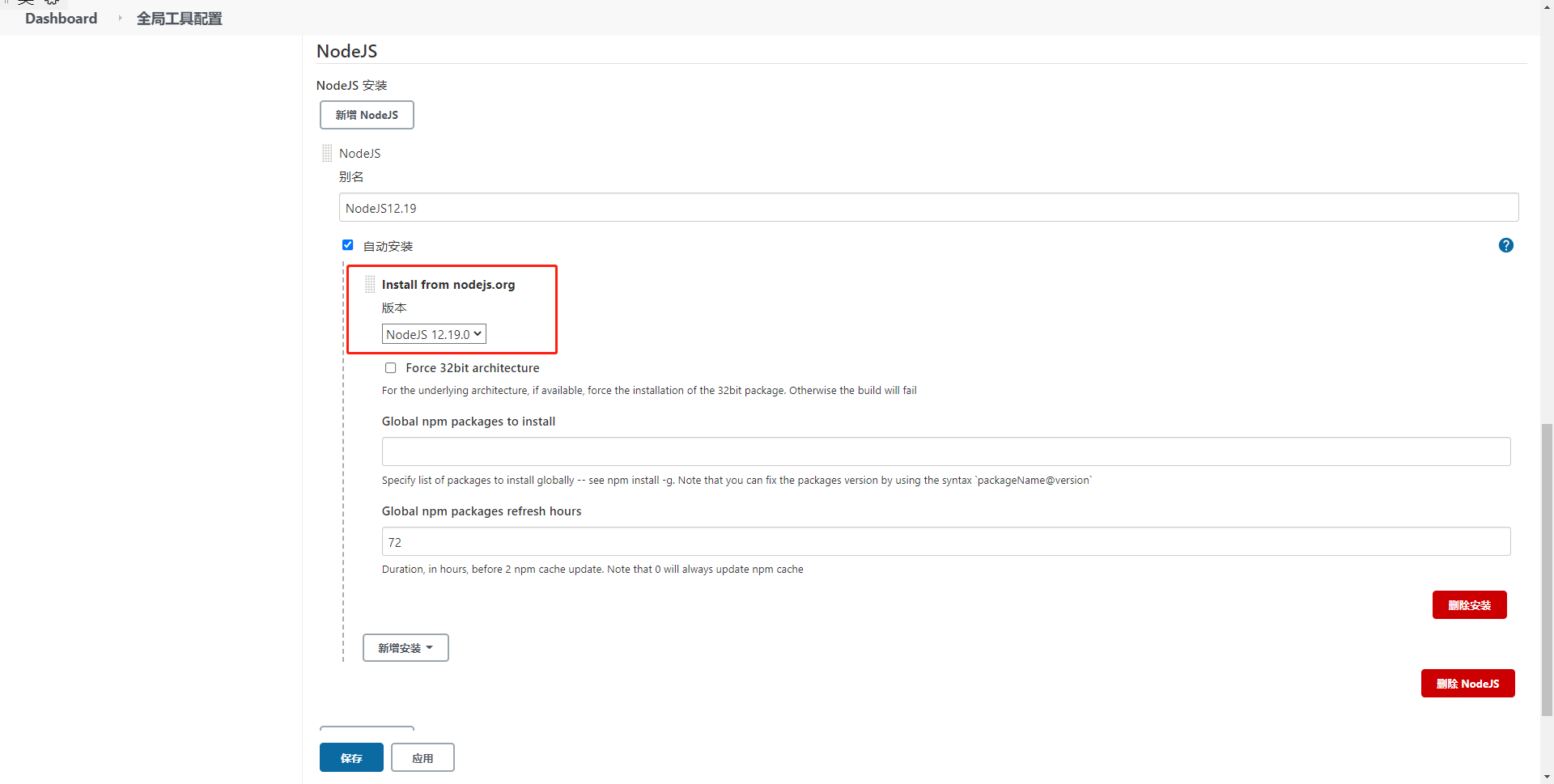Click the vertical page scrollbar thumb
The height and width of the screenshot is (784, 1554).
(x=1547, y=570)
